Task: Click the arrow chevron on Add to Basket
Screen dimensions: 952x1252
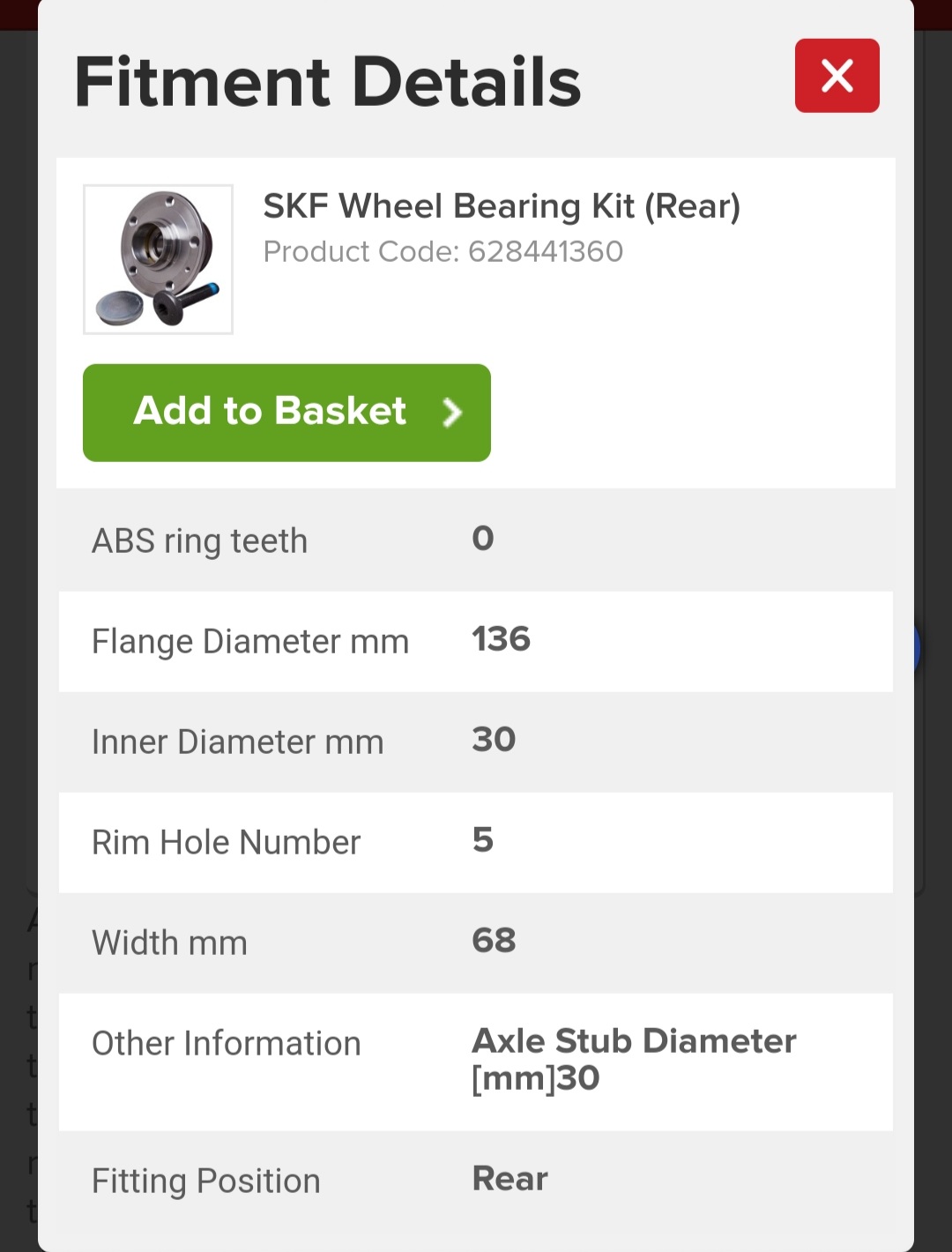Action: click(452, 413)
